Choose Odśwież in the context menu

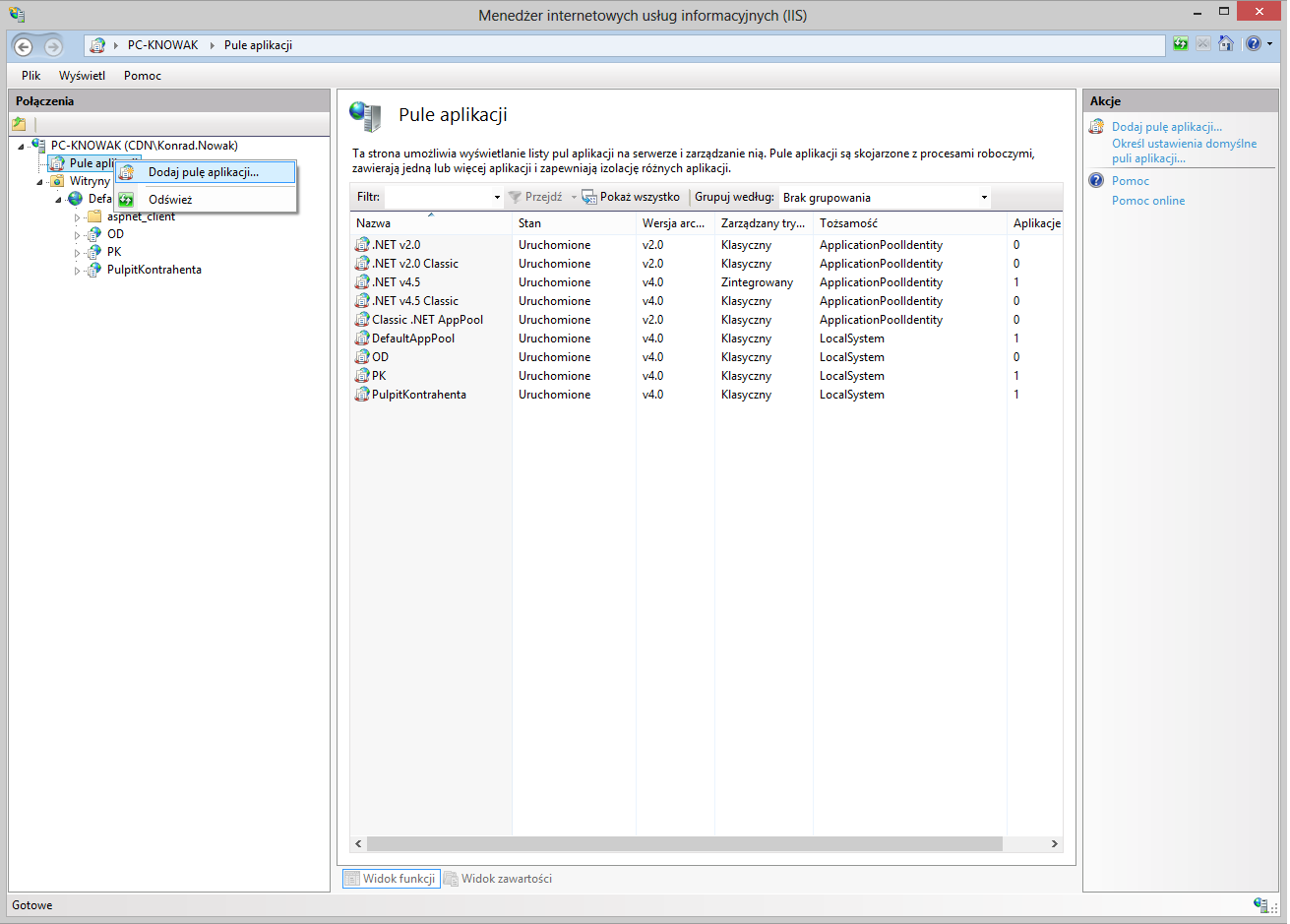pos(206,200)
